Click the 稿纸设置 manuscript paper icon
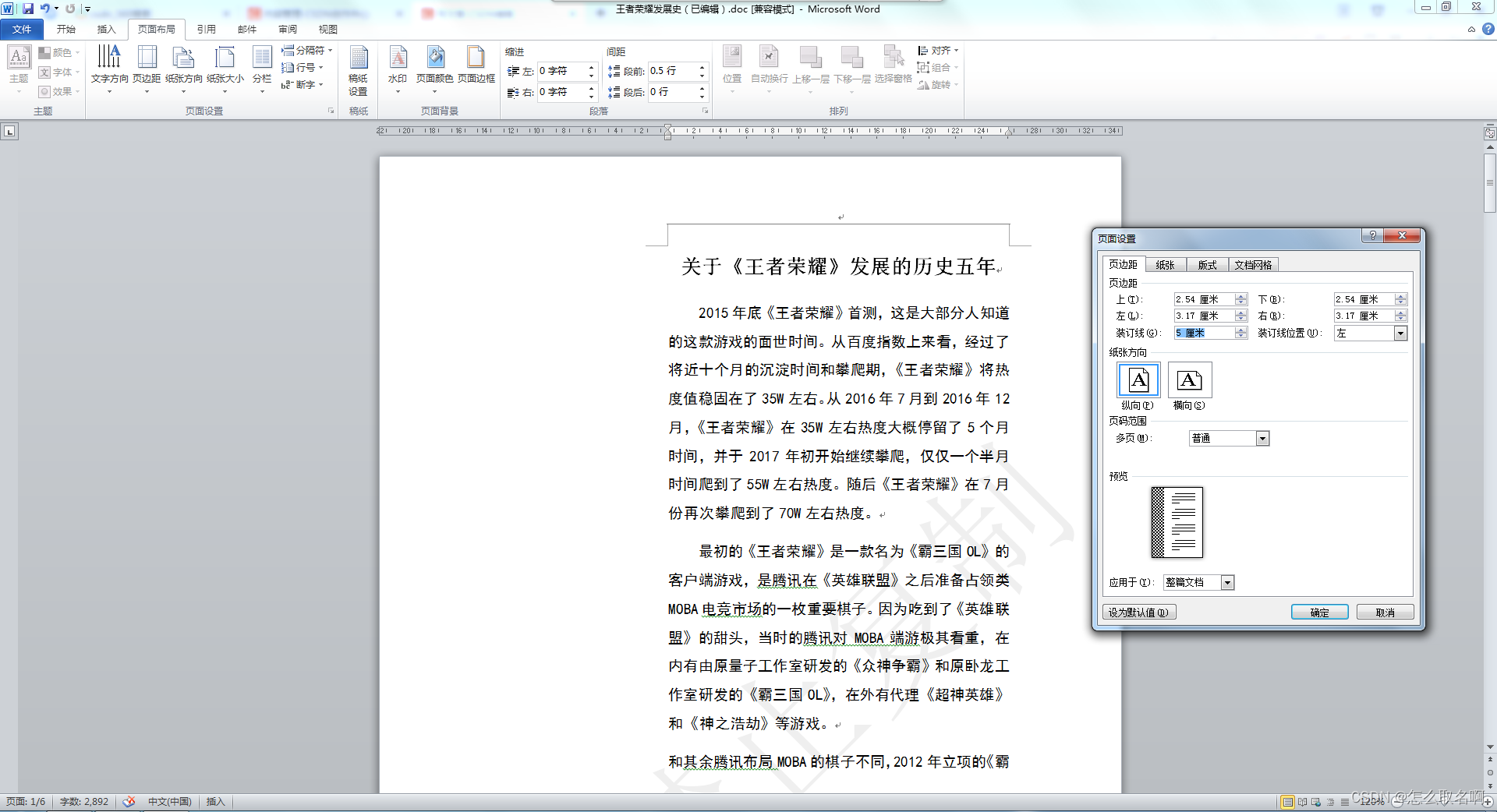This screenshot has width=1497, height=812. pos(359,69)
